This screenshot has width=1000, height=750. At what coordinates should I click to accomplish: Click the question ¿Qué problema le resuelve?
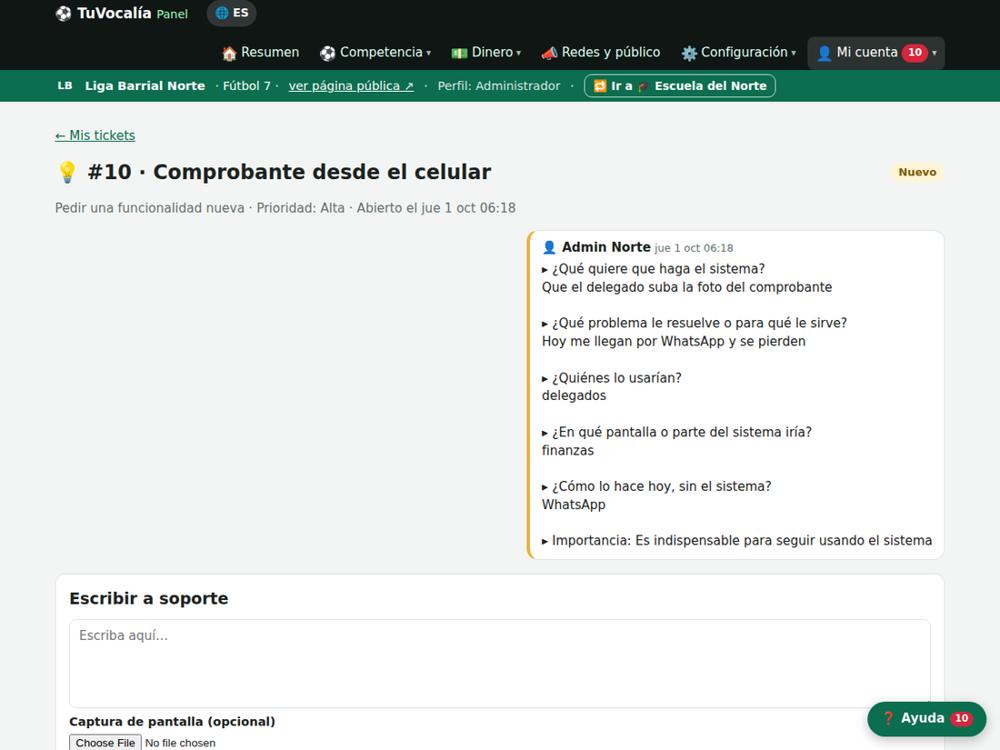[x=699, y=323]
